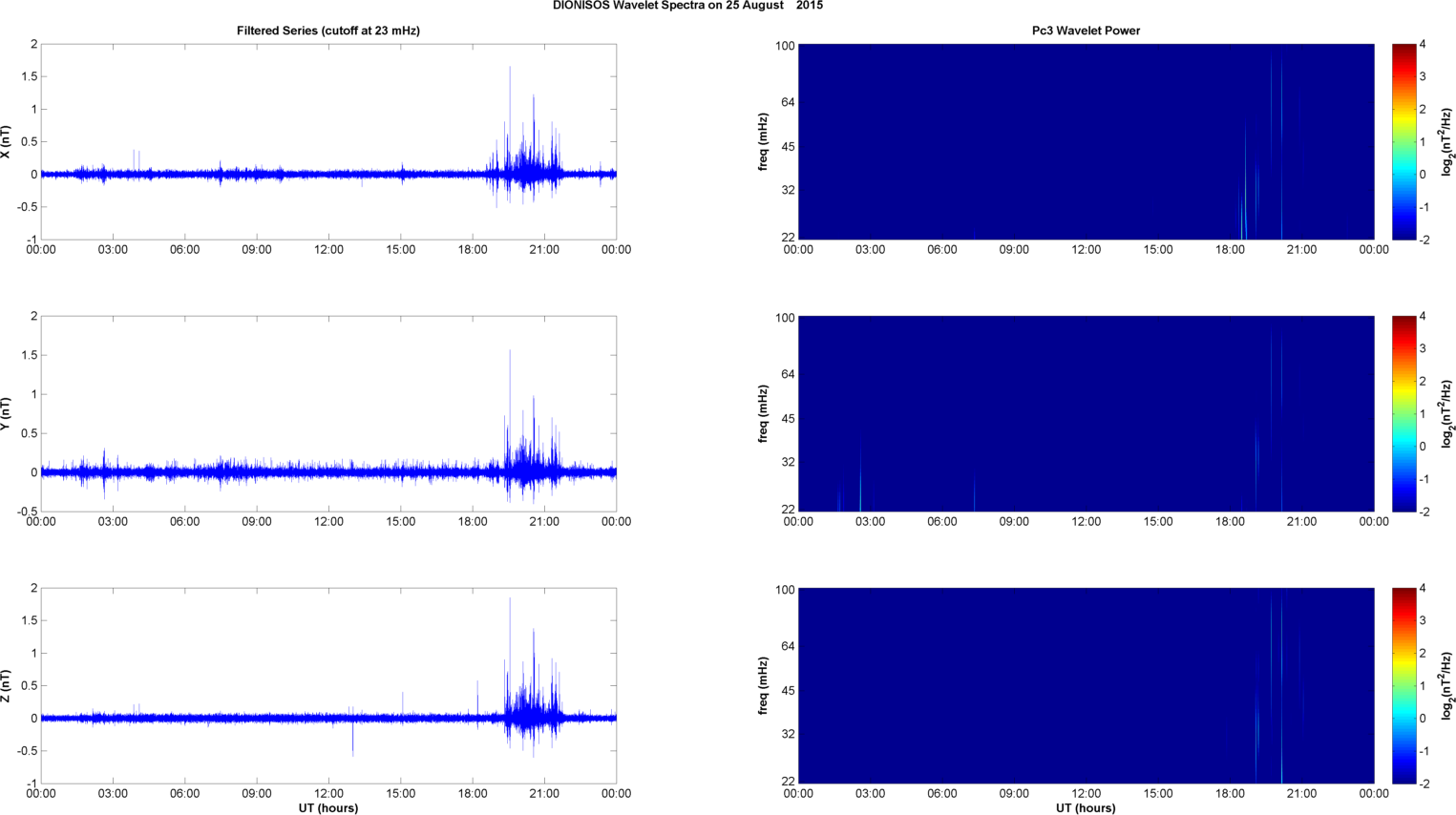Image resolution: width=1456 pixels, height=815 pixels.
Task: Click inside the bottom wavelet power spectrogram
Action: pos(1086,686)
